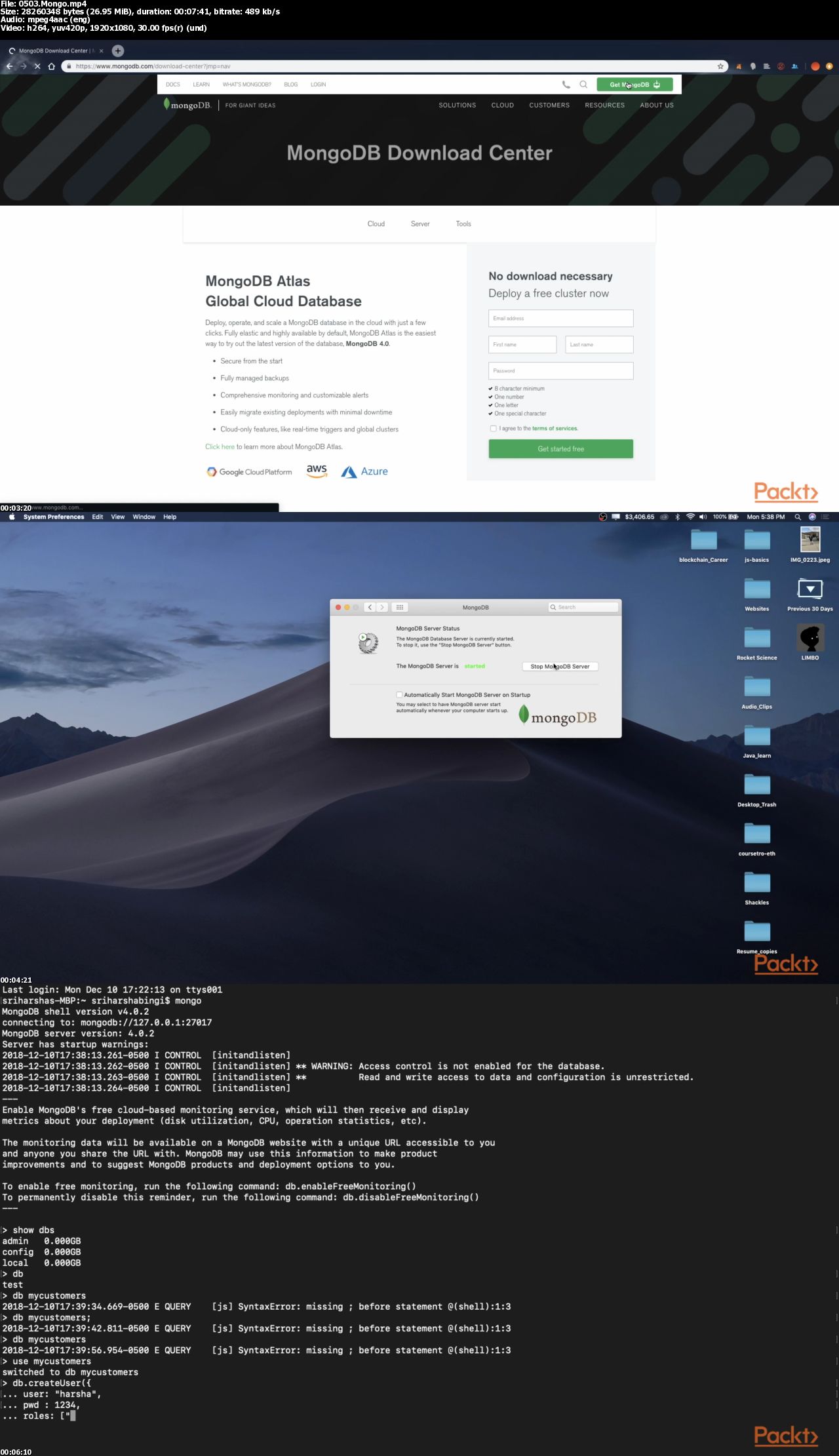This screenshot has height=1456, width=839.
Task: Open the Apple menu in the macOS menu bar
Action: pyautogui.click(x=12, y=517)
